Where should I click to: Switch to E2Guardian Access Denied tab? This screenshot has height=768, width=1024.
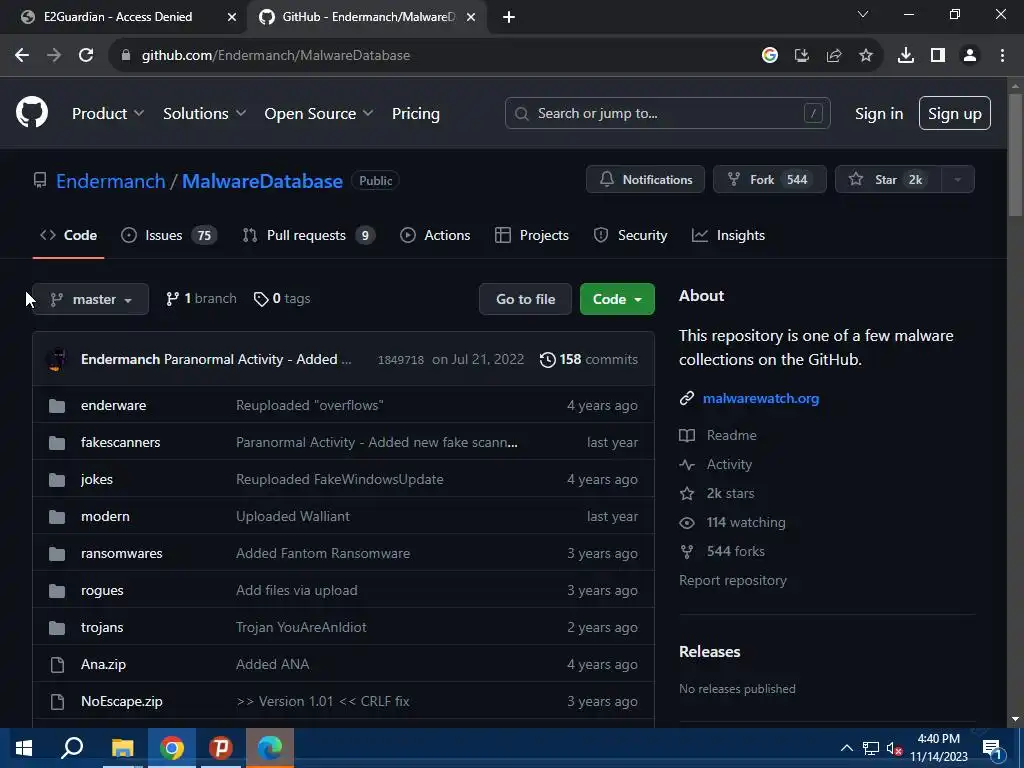[118, 17]
